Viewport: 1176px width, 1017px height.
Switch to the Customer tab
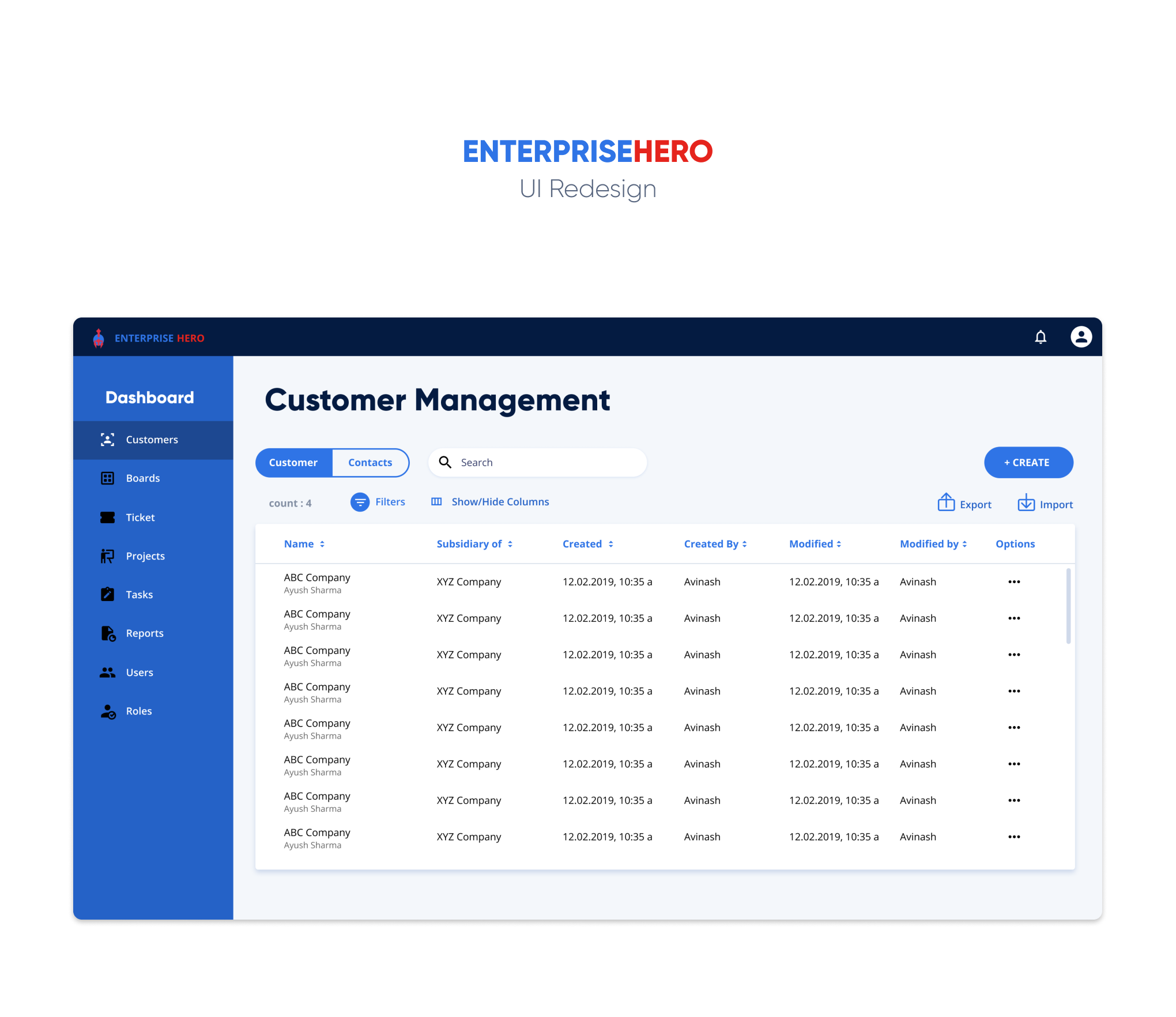coord(293,463)
